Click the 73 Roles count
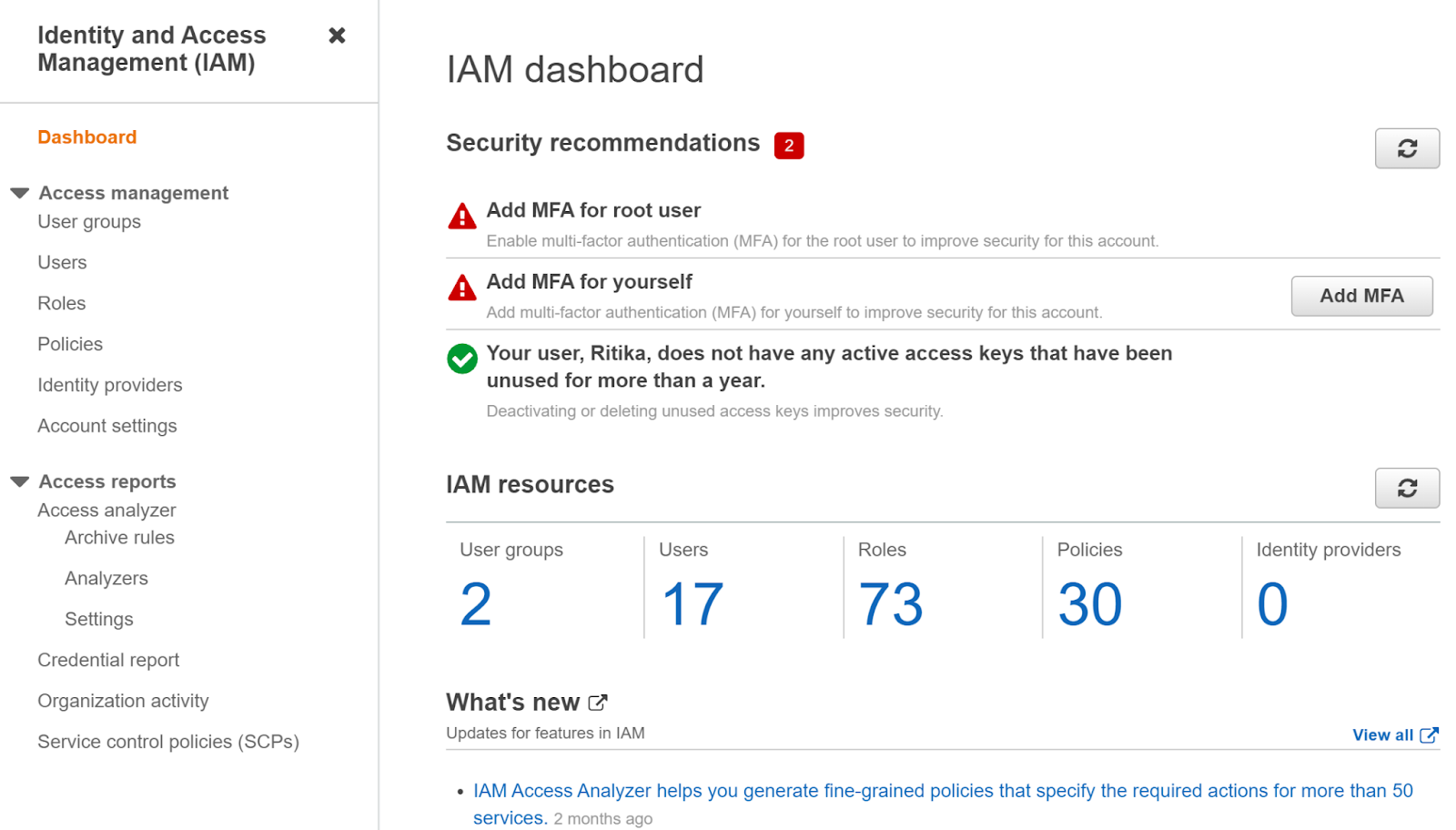Viewport: 1456px width, 830px height. pyautogui.click(x=890, y=604)
